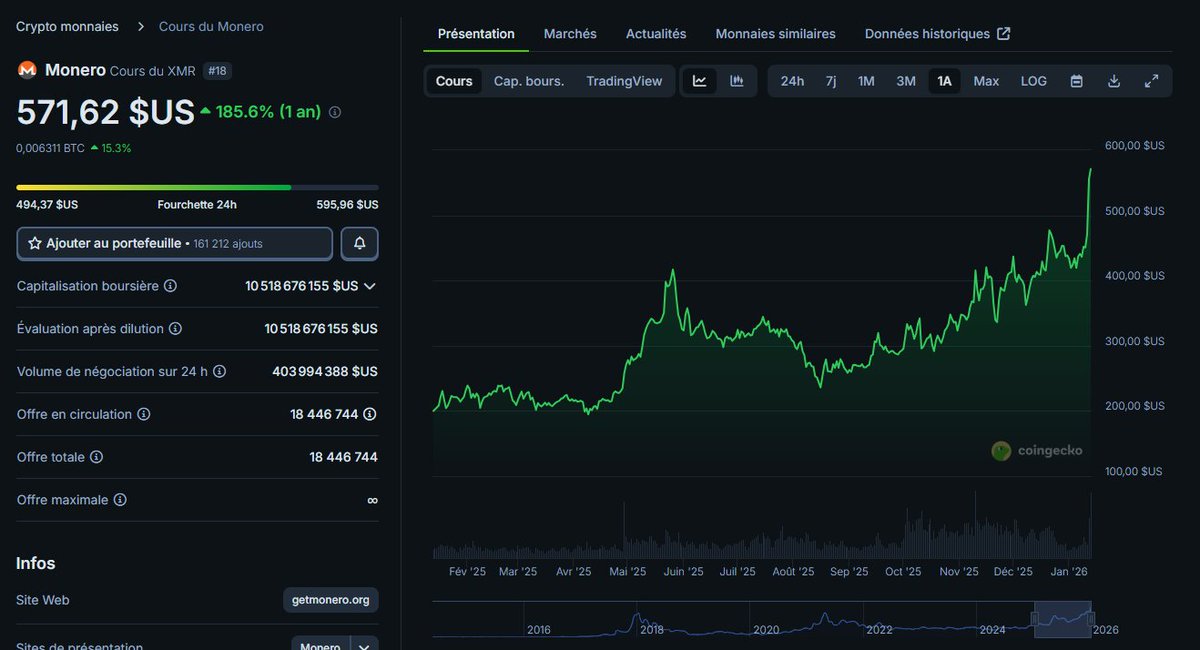This screenshot has height=650, width=1200.
Task: Expand chart to fullscreen
Action: [x=1151, y=81]
